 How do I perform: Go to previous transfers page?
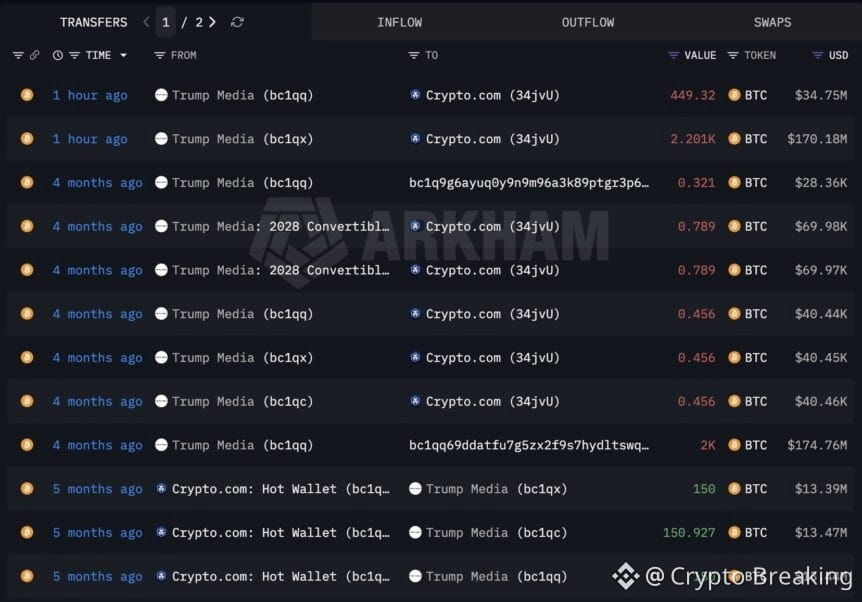146,22
